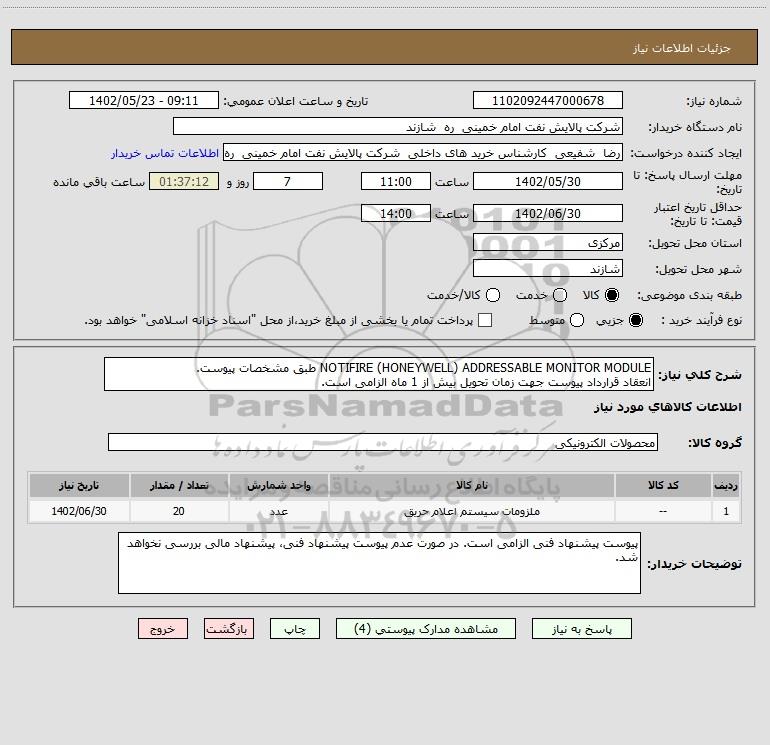The height and width of the screenshot is (745, 770).
Task: Click the پاسخ به نیاز button
Action: 582,629
